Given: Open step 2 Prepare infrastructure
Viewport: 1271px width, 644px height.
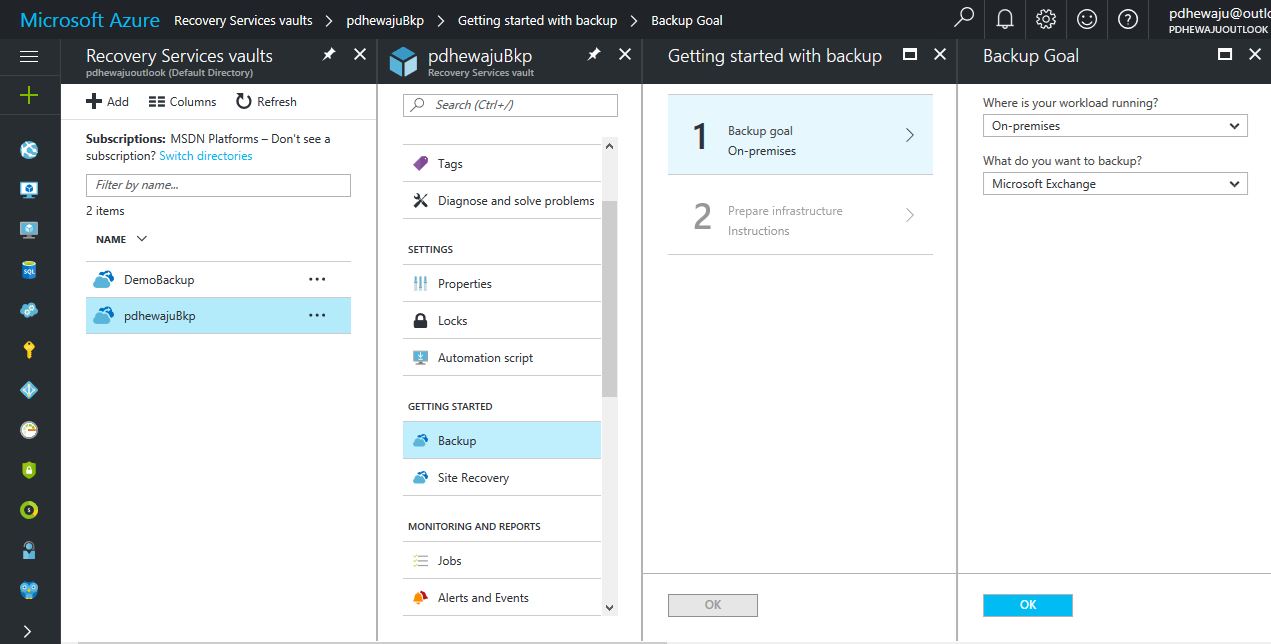Looking at the screenshot, I should 800,215.
